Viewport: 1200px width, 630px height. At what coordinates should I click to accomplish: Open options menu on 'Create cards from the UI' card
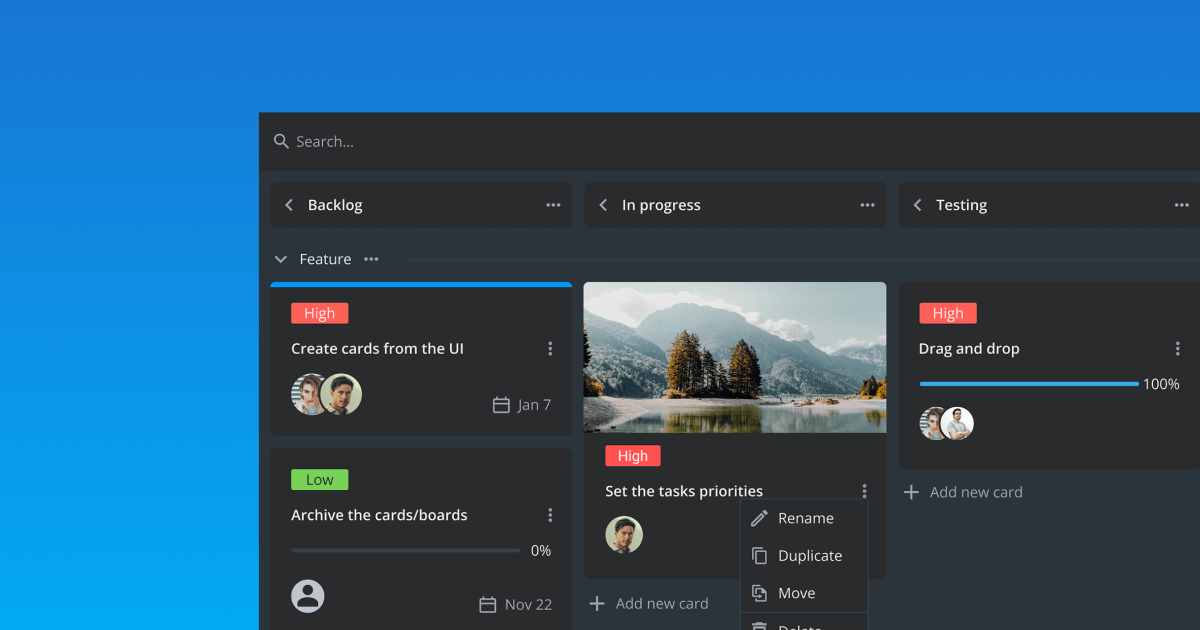[x=550, y=348]
